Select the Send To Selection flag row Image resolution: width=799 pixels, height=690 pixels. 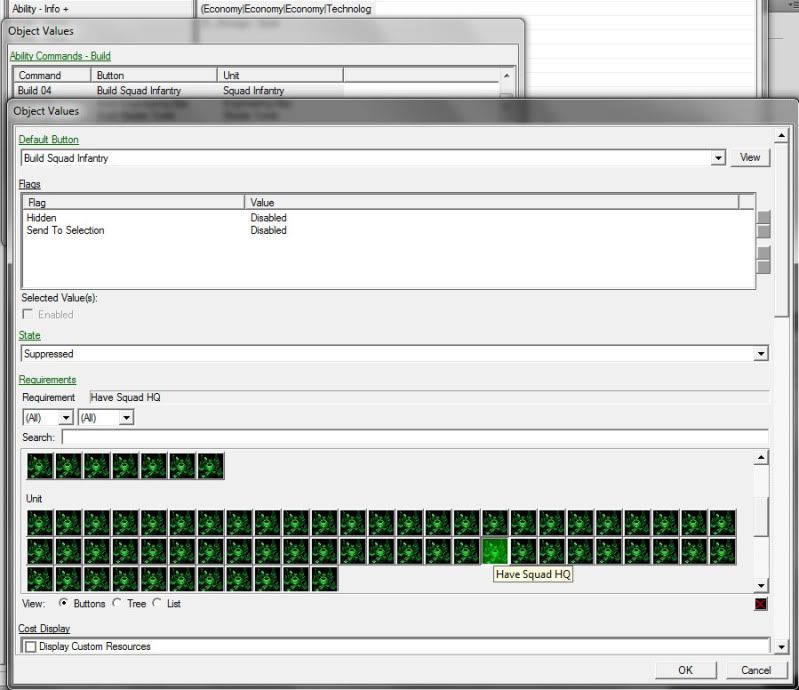(x=389, y=230)
